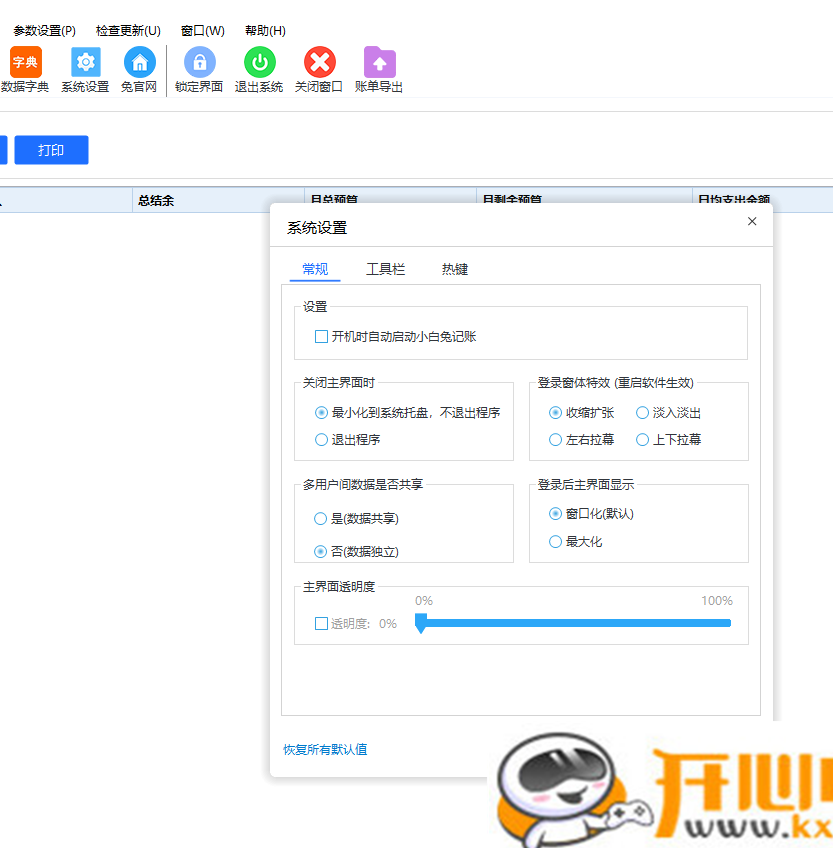Select 最大化 for main window display
The width and height of the screenshot is (833, 848).
tap(554, 542)
